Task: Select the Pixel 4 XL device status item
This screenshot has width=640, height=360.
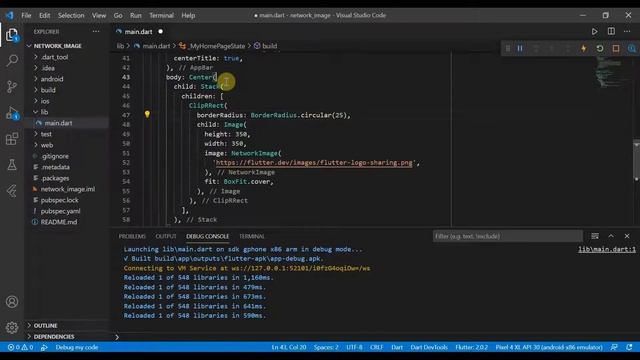Action: click(x=549, y=347)
